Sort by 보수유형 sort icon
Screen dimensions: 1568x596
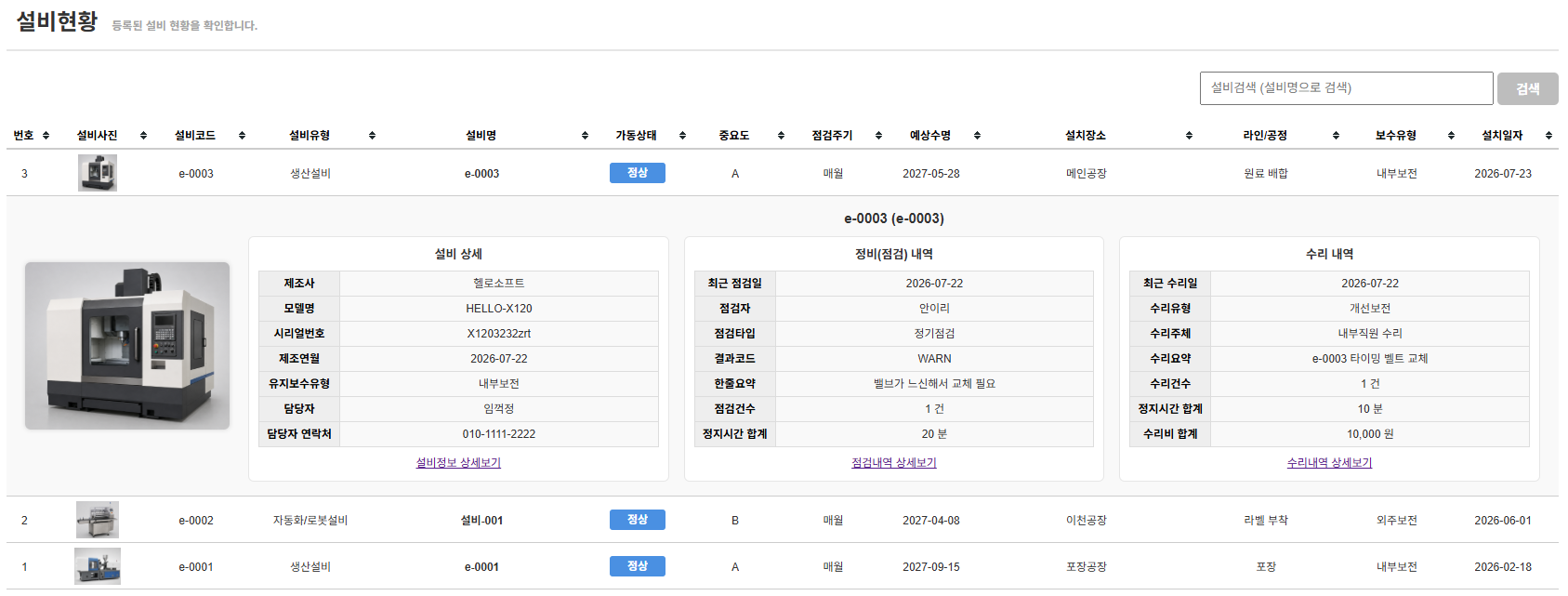(x=1451, y=136)
